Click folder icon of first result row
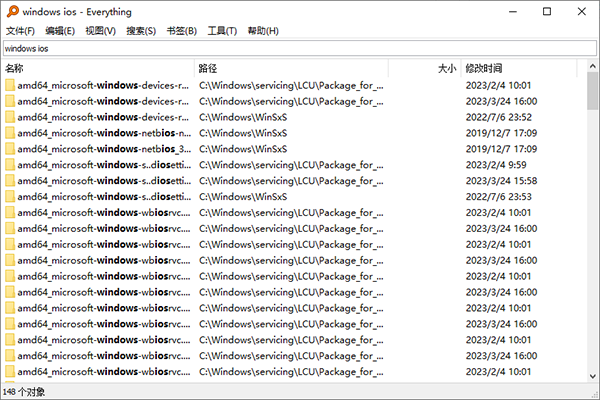Image resolution: width=600 pixels, height=400 pixels. pos(10,85)
